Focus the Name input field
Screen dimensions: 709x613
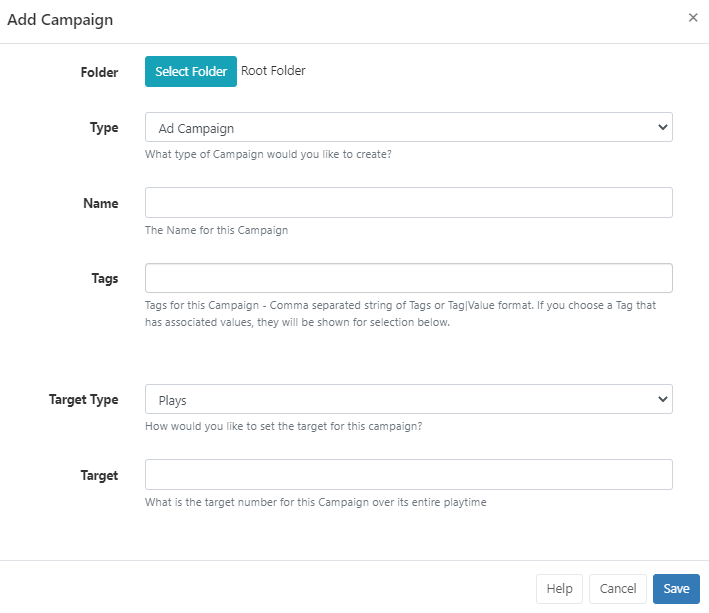pos(408,203)
